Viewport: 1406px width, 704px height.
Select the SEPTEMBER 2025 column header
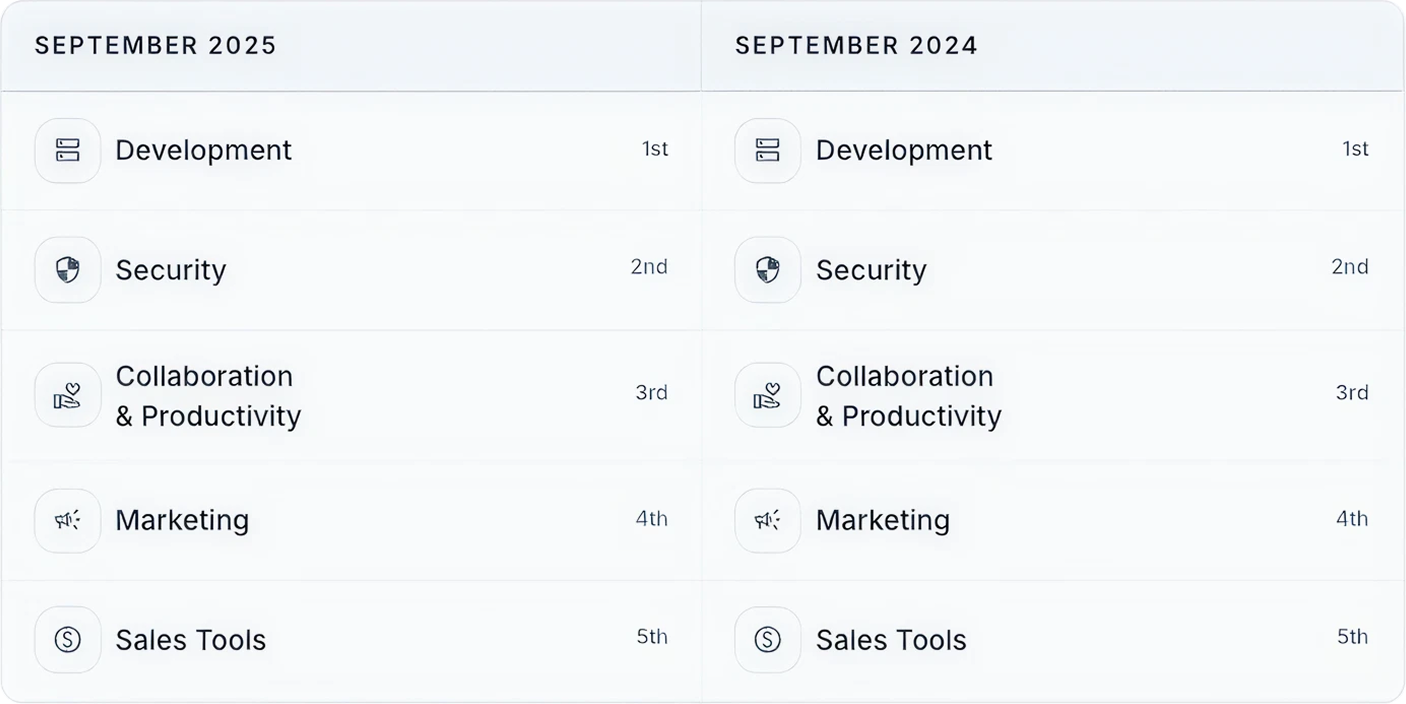point(156,46)
